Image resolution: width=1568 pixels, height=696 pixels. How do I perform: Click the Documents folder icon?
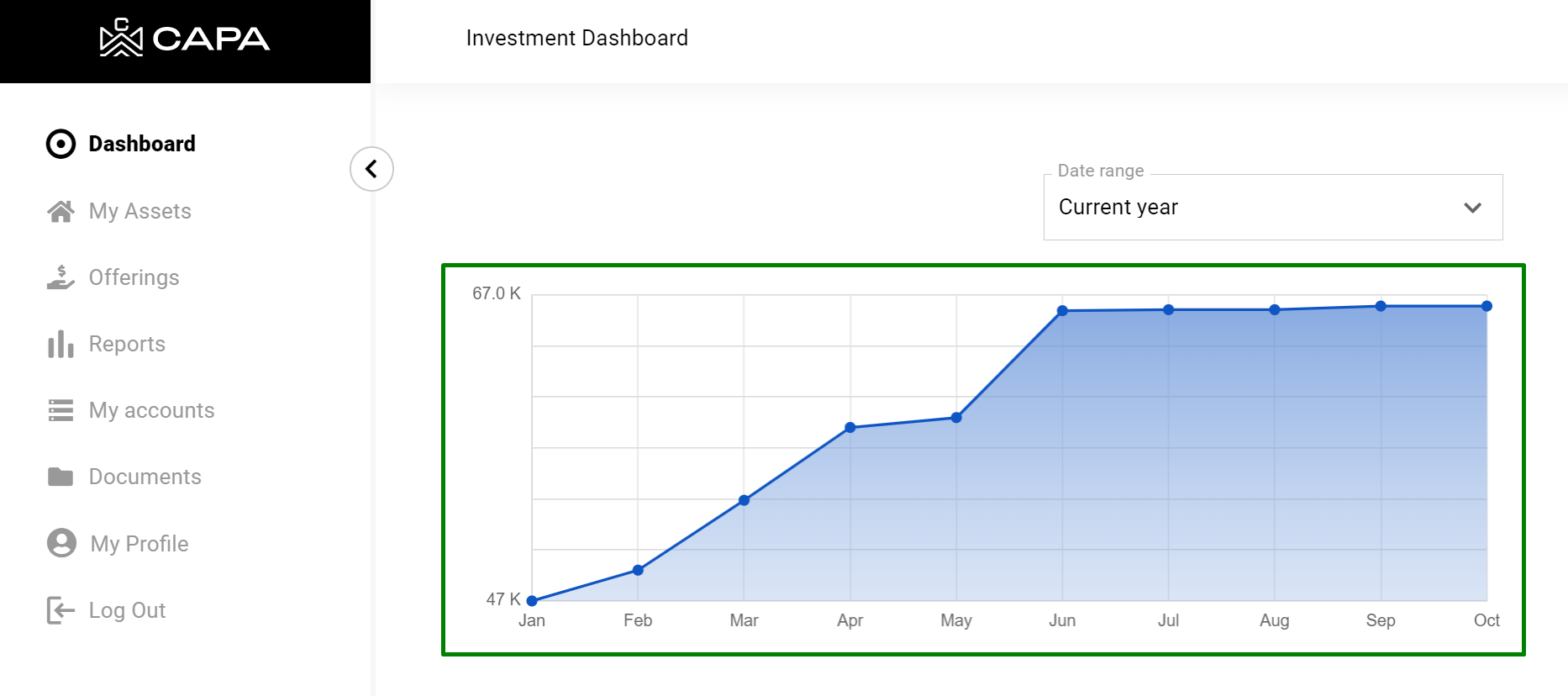(61, 477)
